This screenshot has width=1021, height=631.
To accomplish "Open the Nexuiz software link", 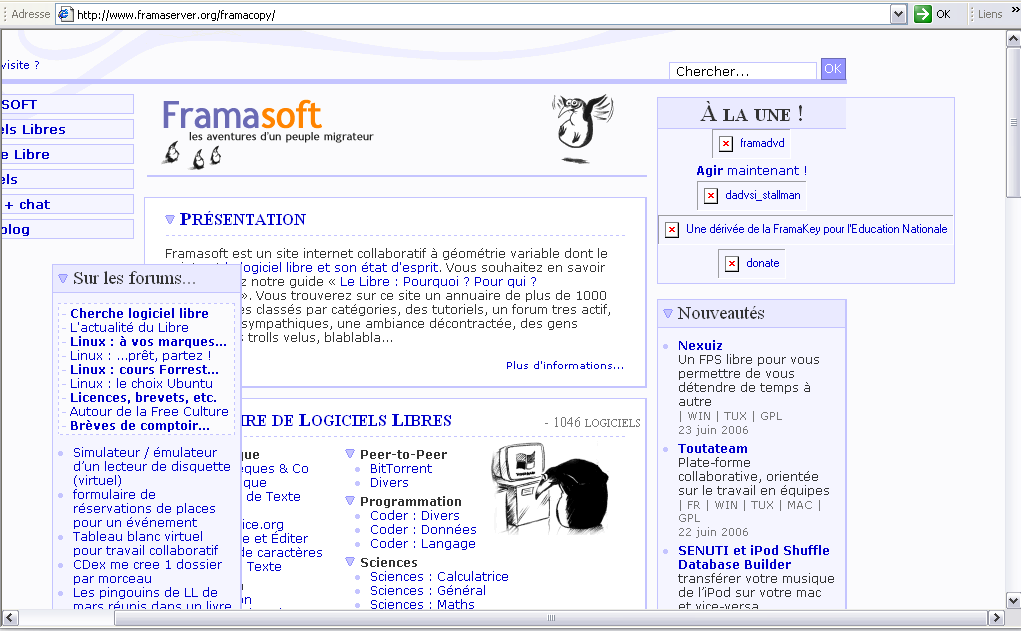I will tap(700, 345).
